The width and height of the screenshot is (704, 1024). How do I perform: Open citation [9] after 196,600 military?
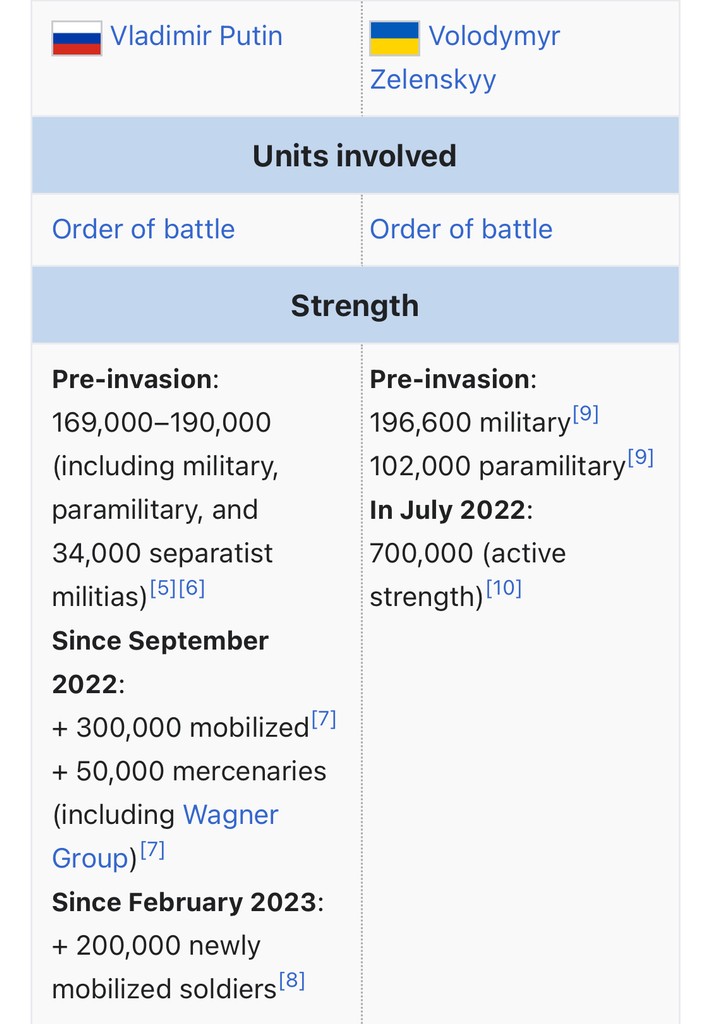[585, 414]
